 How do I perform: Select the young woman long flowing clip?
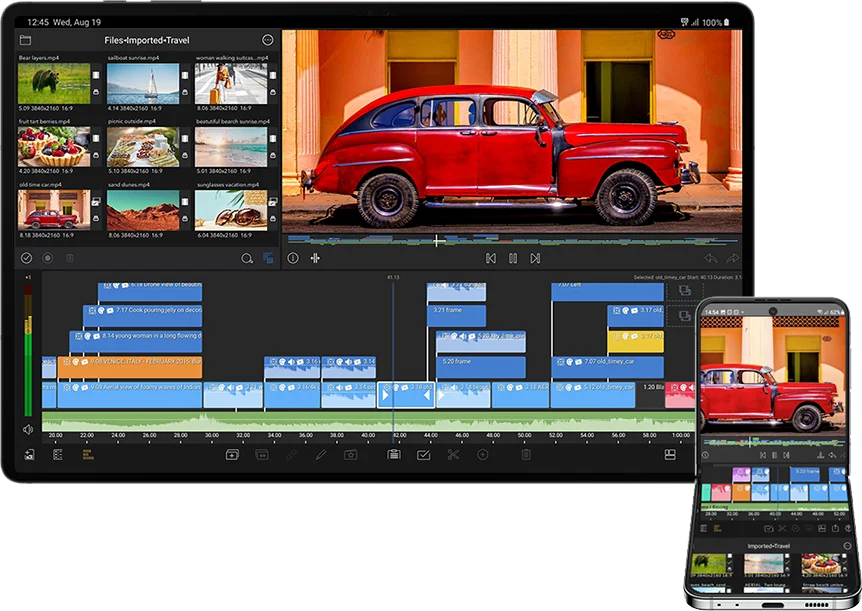point(136,342)
